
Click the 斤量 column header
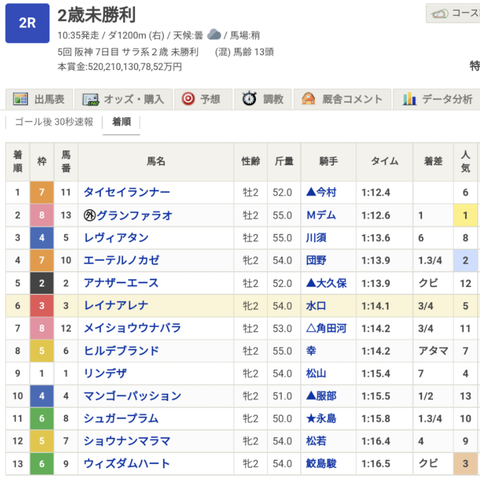point(284,162)
